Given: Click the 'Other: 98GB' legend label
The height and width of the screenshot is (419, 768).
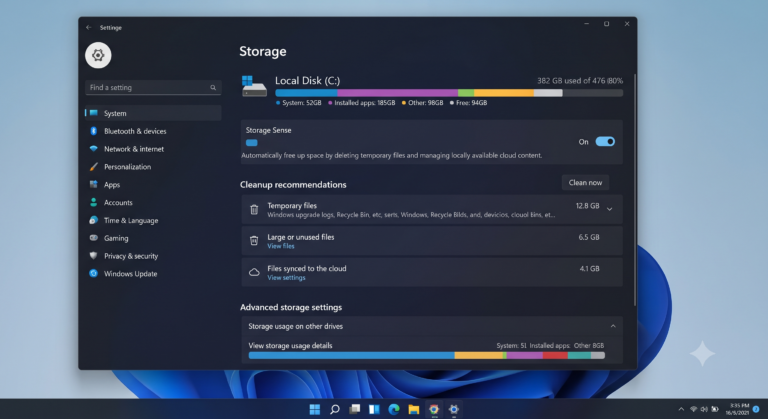Looking at the screenshot, I should point(425,103).
